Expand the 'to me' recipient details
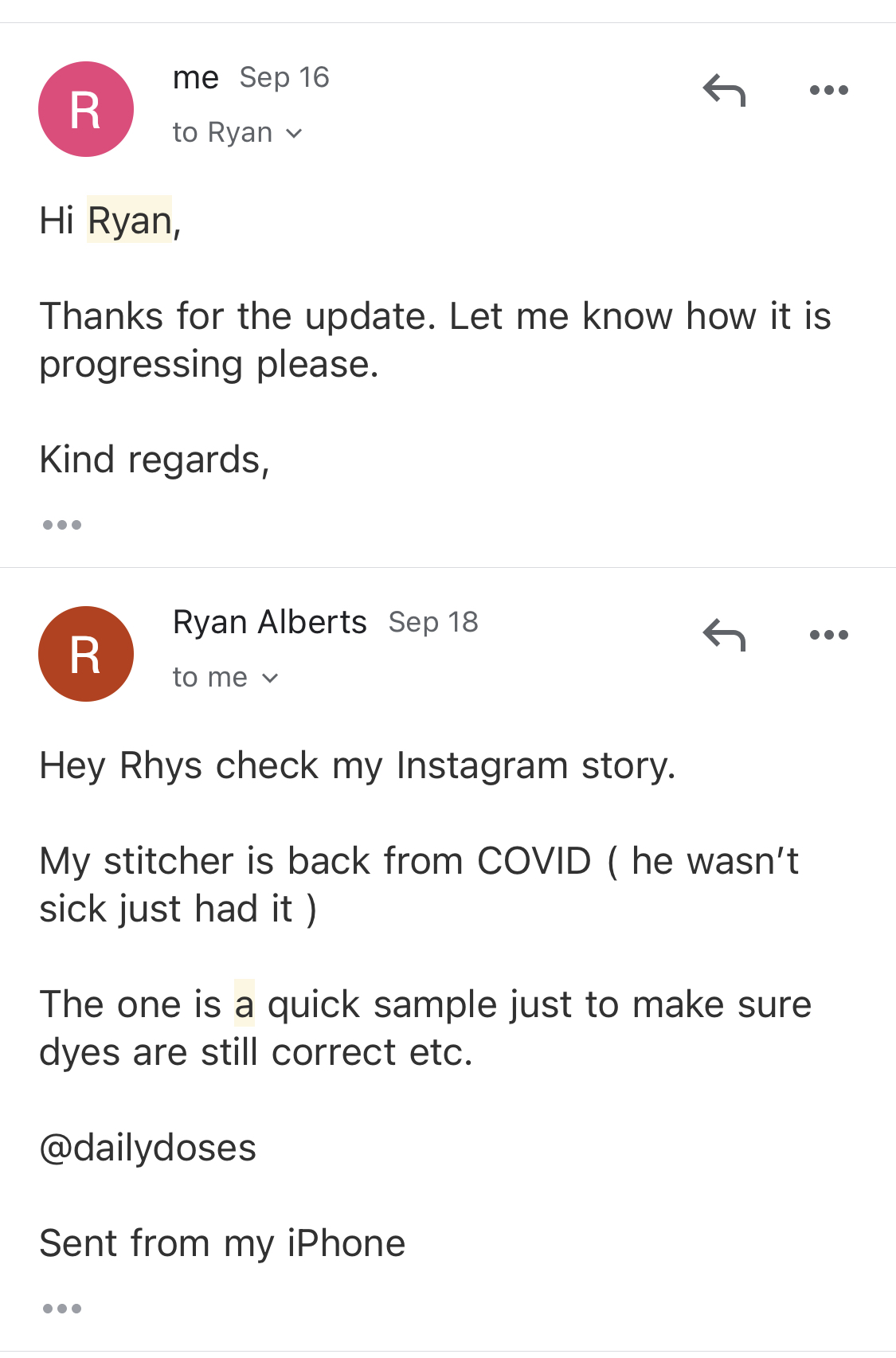 (x=225, y=677)
